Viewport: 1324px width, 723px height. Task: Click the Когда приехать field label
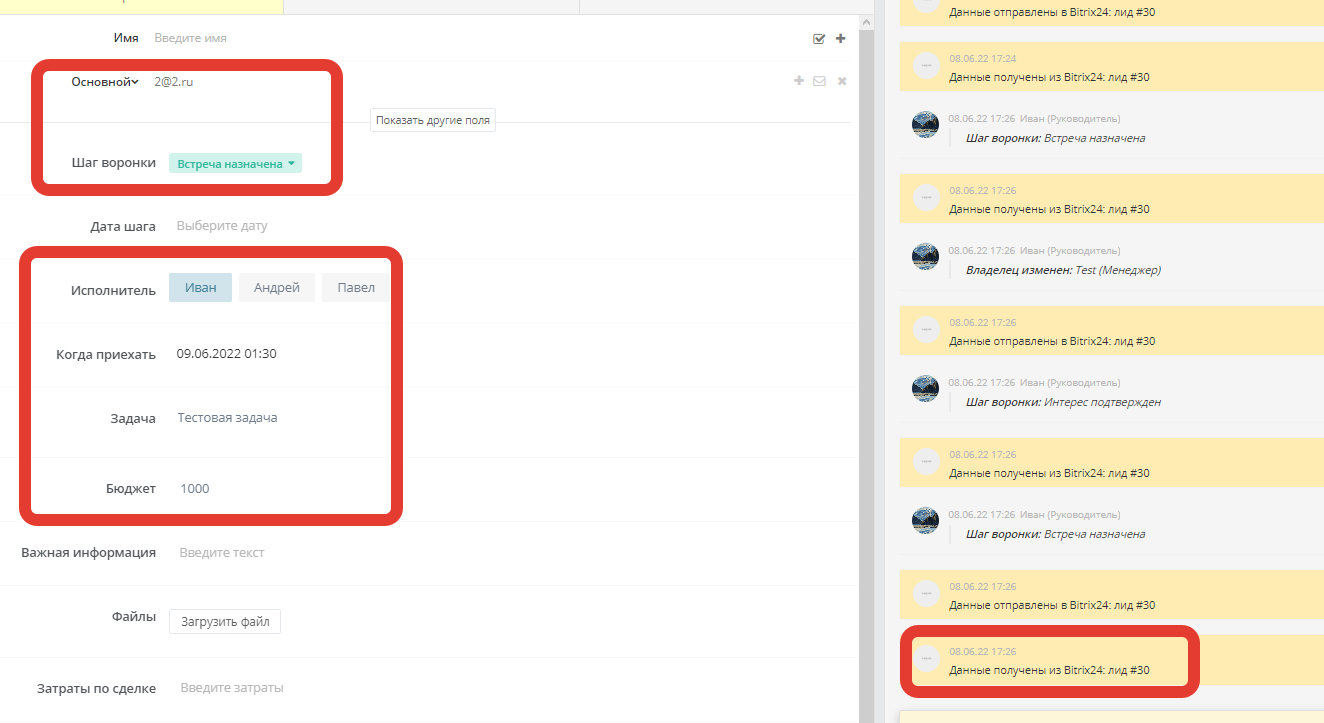pos(106,354)
